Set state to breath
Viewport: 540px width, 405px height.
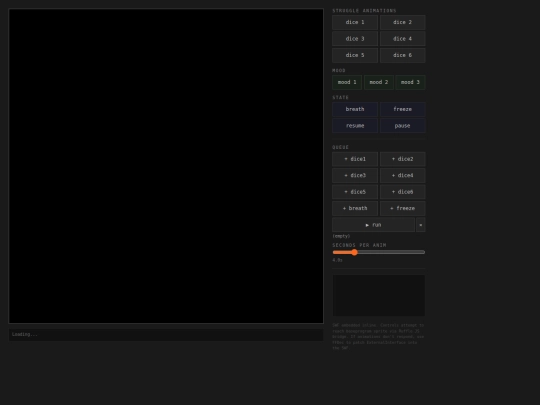355,109
